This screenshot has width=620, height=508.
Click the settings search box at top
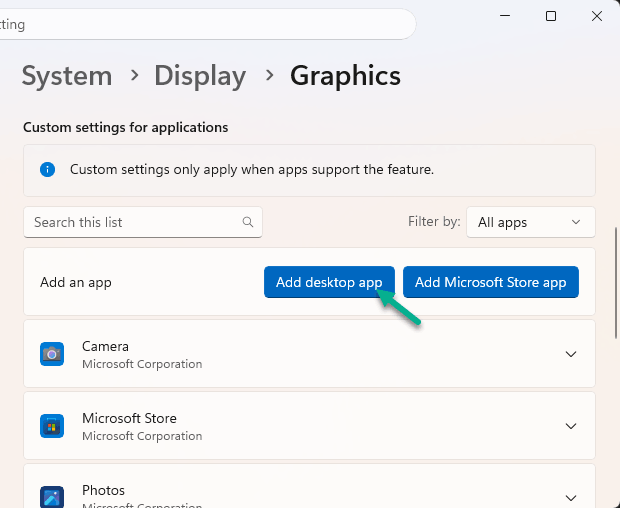[206, 24]
